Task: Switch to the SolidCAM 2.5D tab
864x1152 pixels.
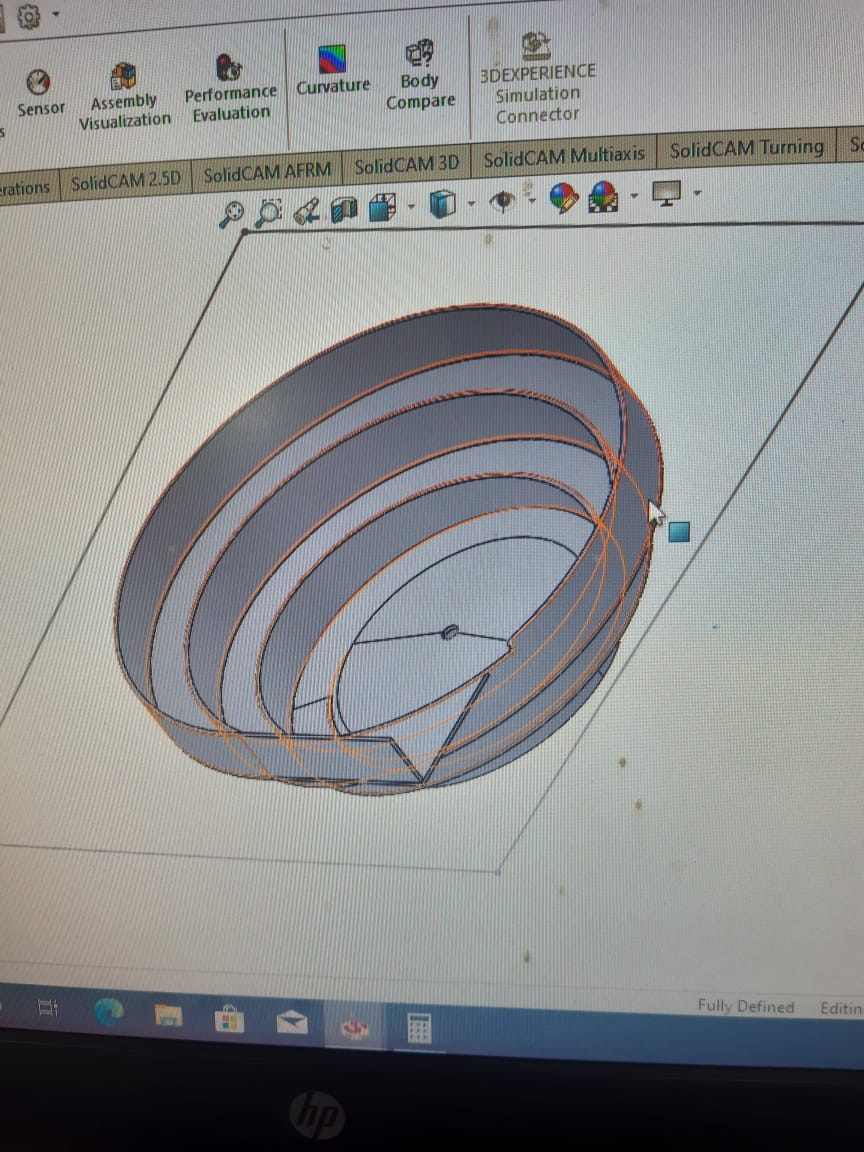Action: pyautogui.click(x=126, y=181)
